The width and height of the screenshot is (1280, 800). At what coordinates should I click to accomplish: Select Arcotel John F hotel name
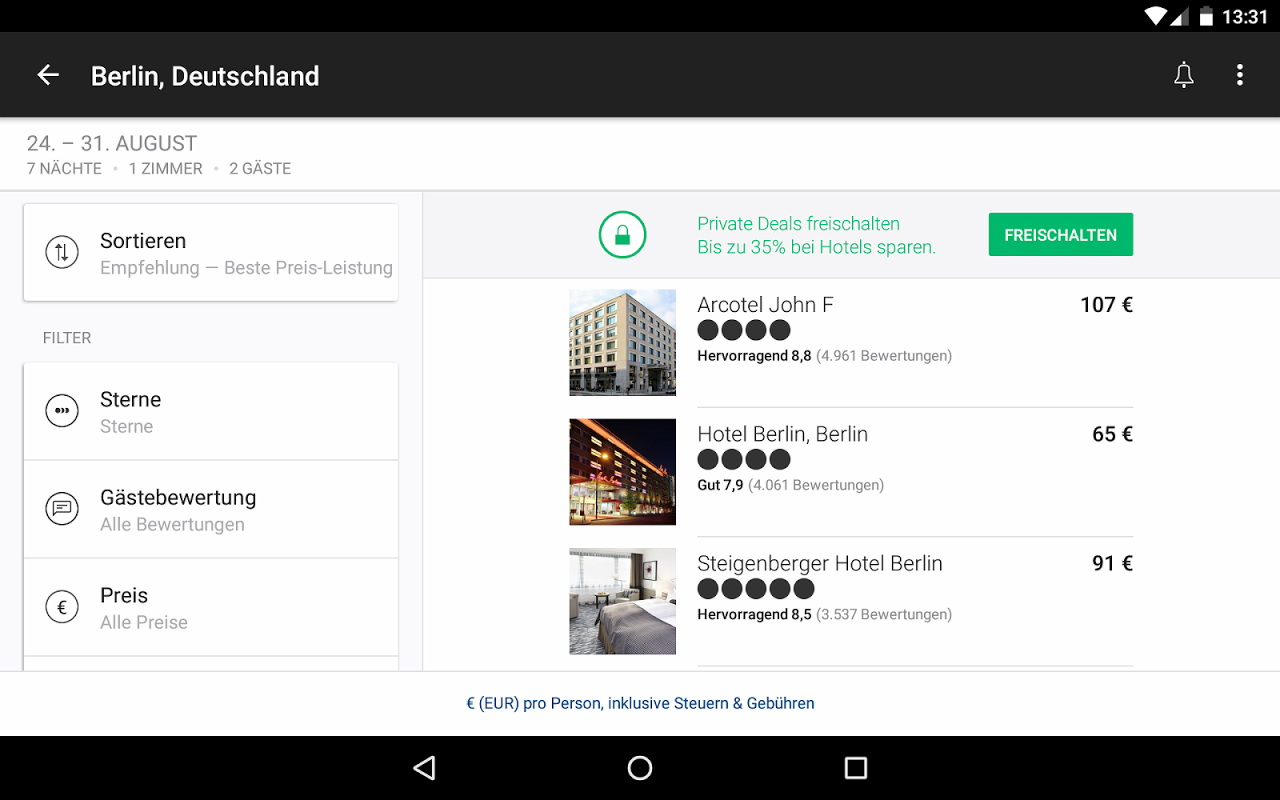coord(765,305)
